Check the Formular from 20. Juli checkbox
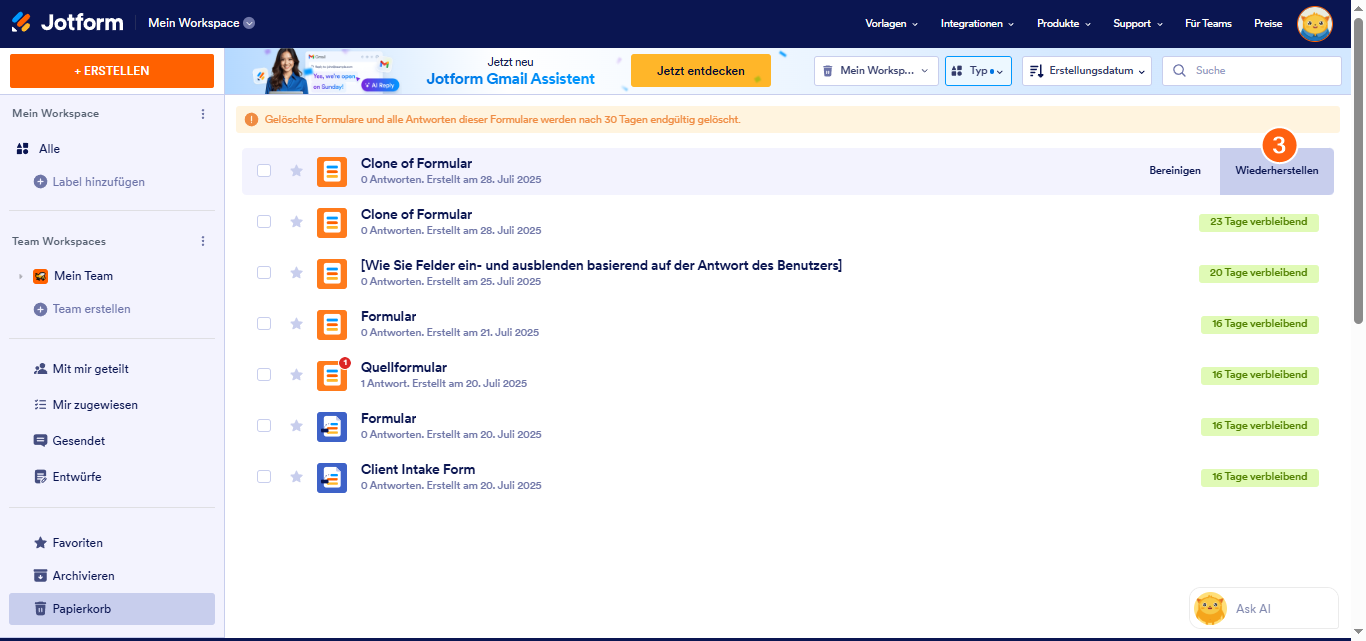The image size is (1366, 641). click(264, 426)
